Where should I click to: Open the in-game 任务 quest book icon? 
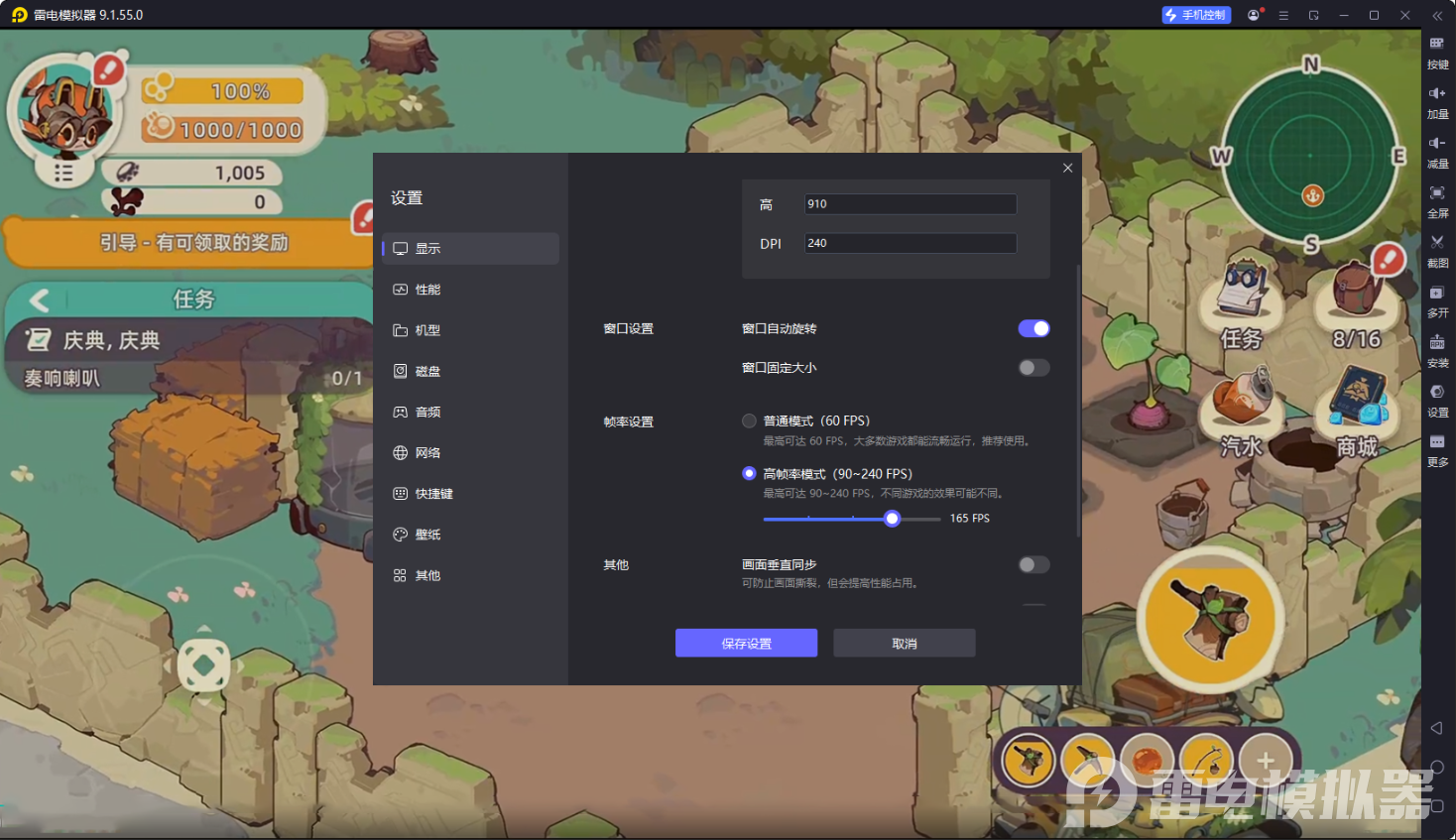[x=1242, y=304]
